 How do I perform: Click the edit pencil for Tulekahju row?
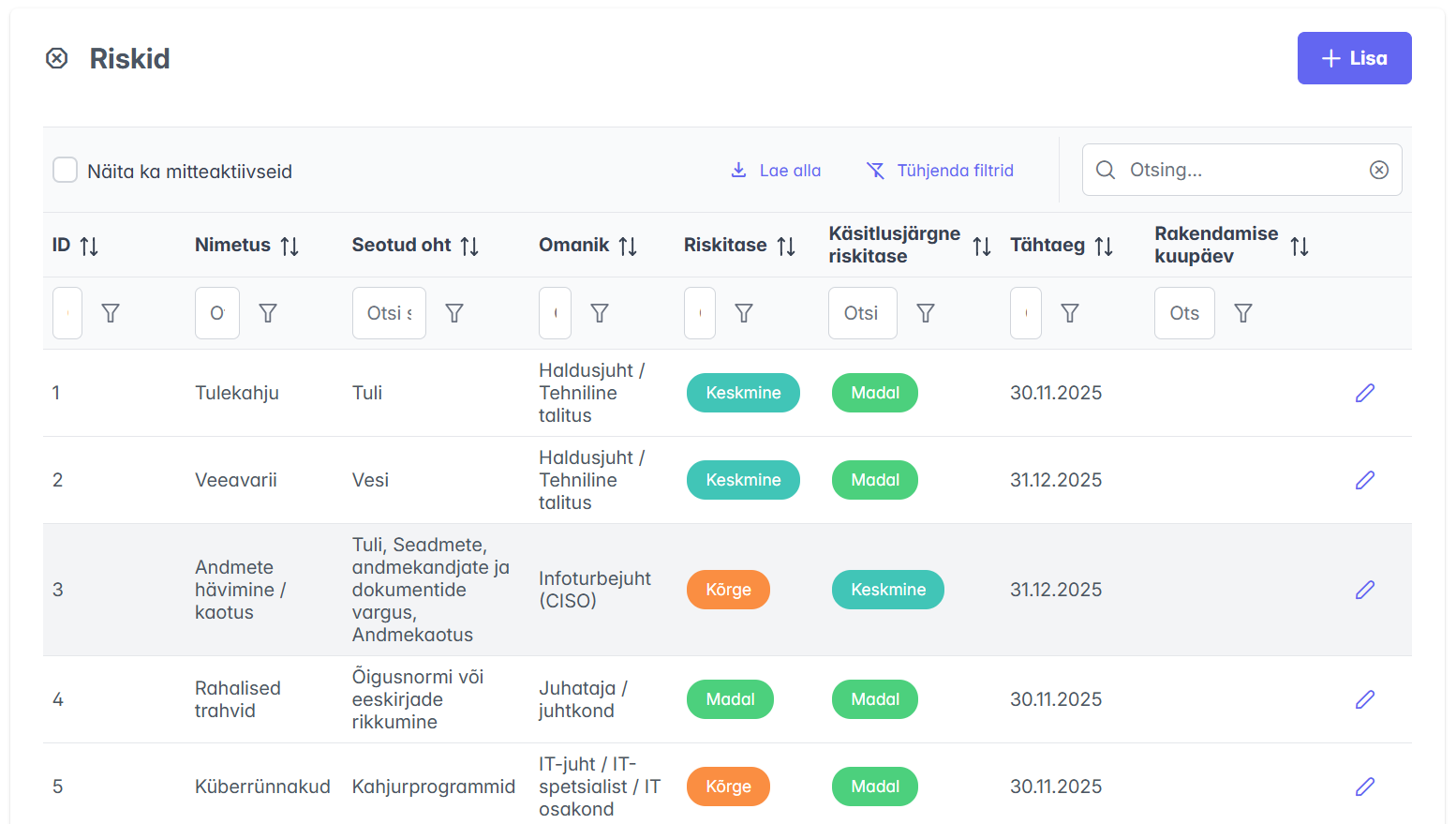(1364, 393)
